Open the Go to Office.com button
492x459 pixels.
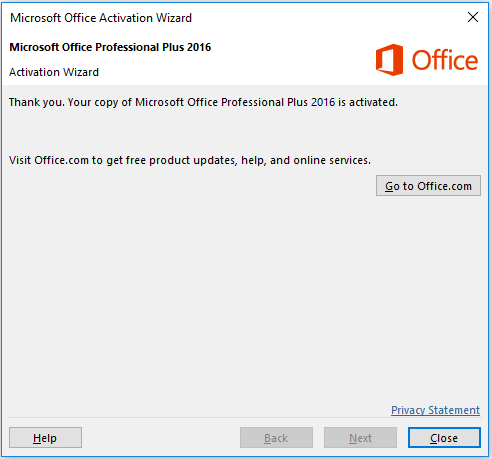point(428,186)
